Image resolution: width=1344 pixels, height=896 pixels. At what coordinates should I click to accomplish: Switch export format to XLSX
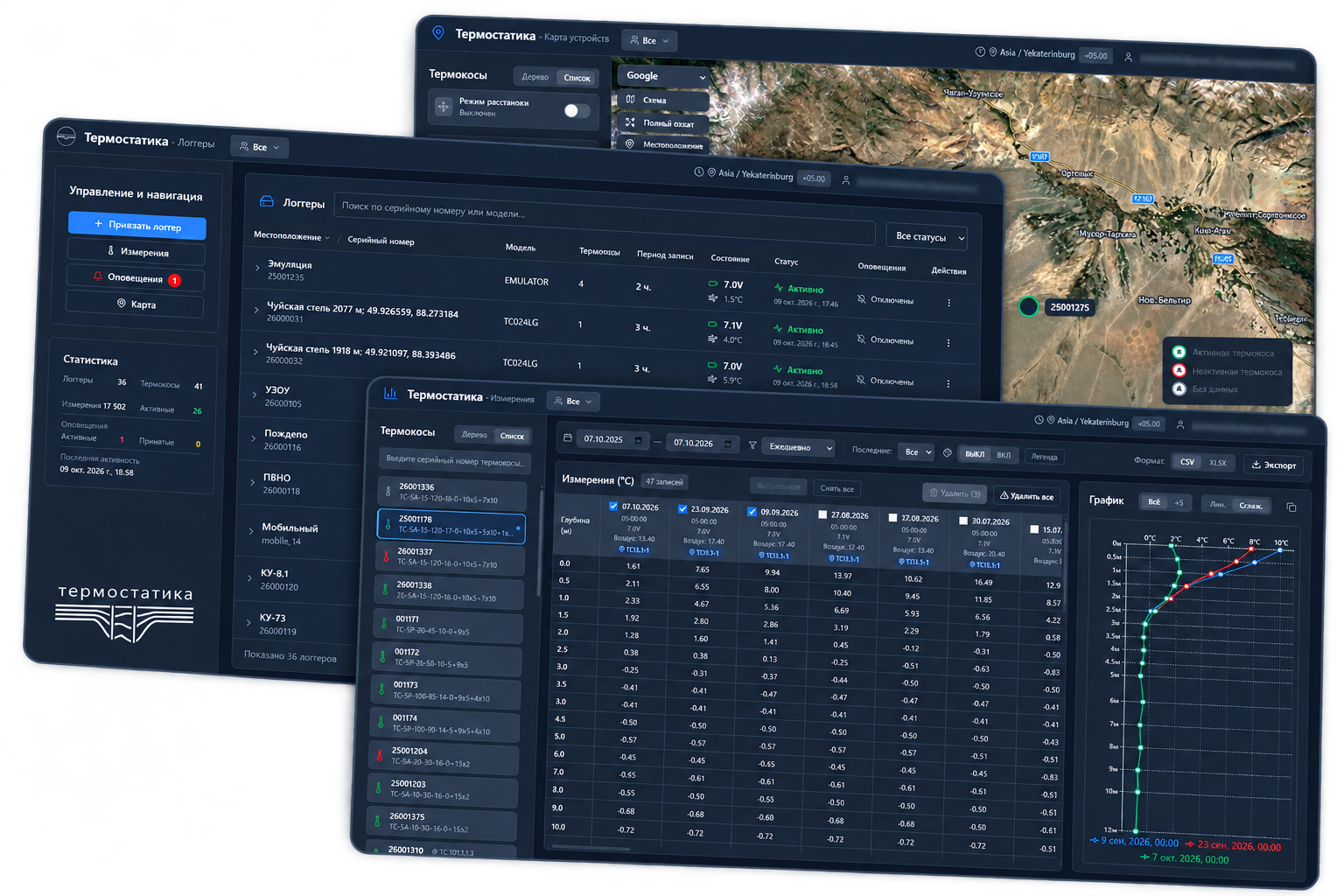pos(1217,463)
